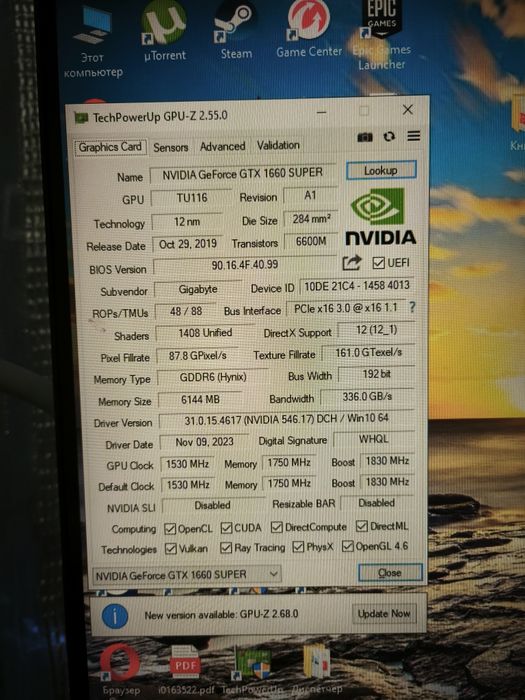Click the Shaders value 1408 Unified
Image resolution: width=525 pixels, height=700 pixels.
click(x=205, y=333)
